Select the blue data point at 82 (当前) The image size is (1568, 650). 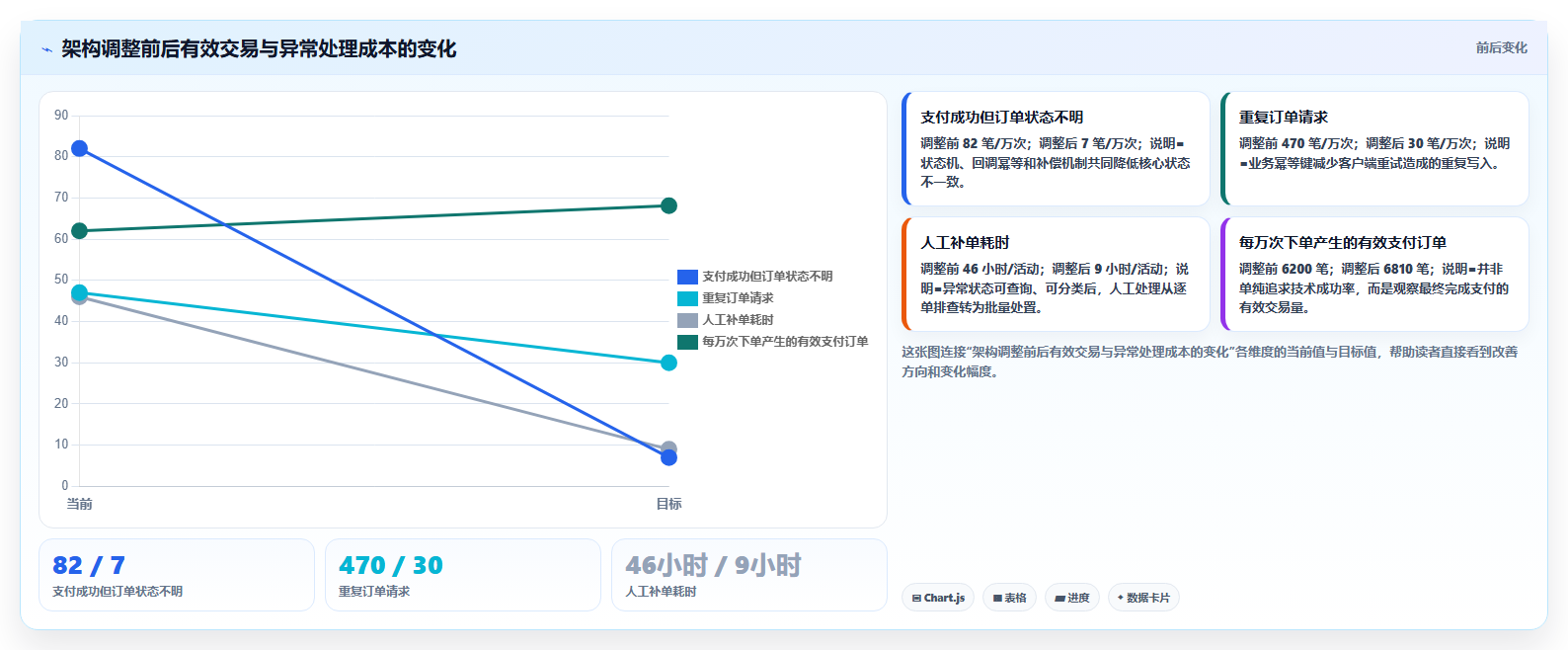79,149
